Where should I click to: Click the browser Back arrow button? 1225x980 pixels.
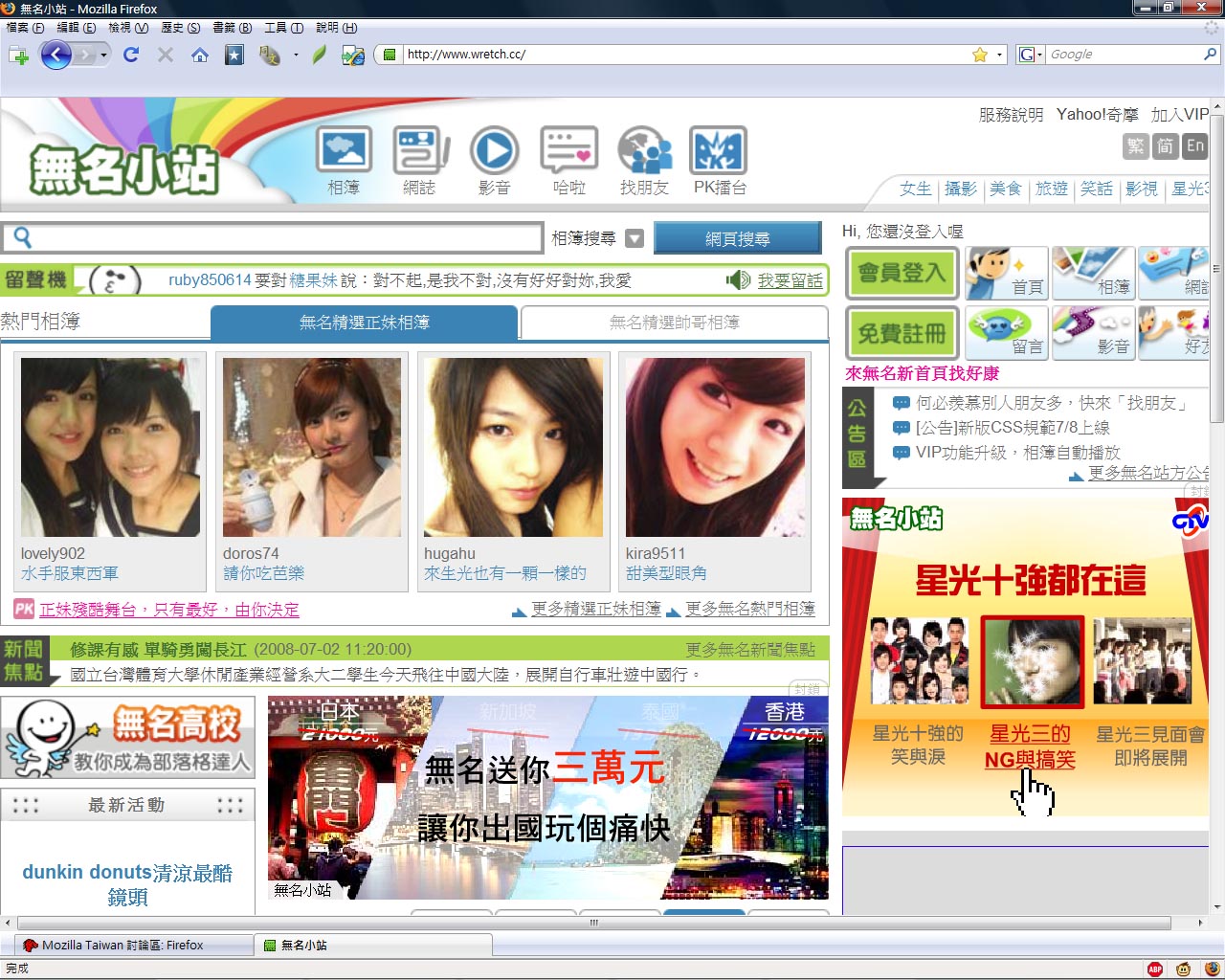56,55
